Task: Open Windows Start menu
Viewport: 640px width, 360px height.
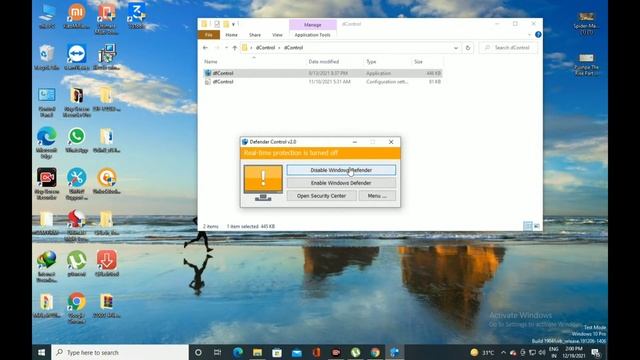Action: click(42, 352)
